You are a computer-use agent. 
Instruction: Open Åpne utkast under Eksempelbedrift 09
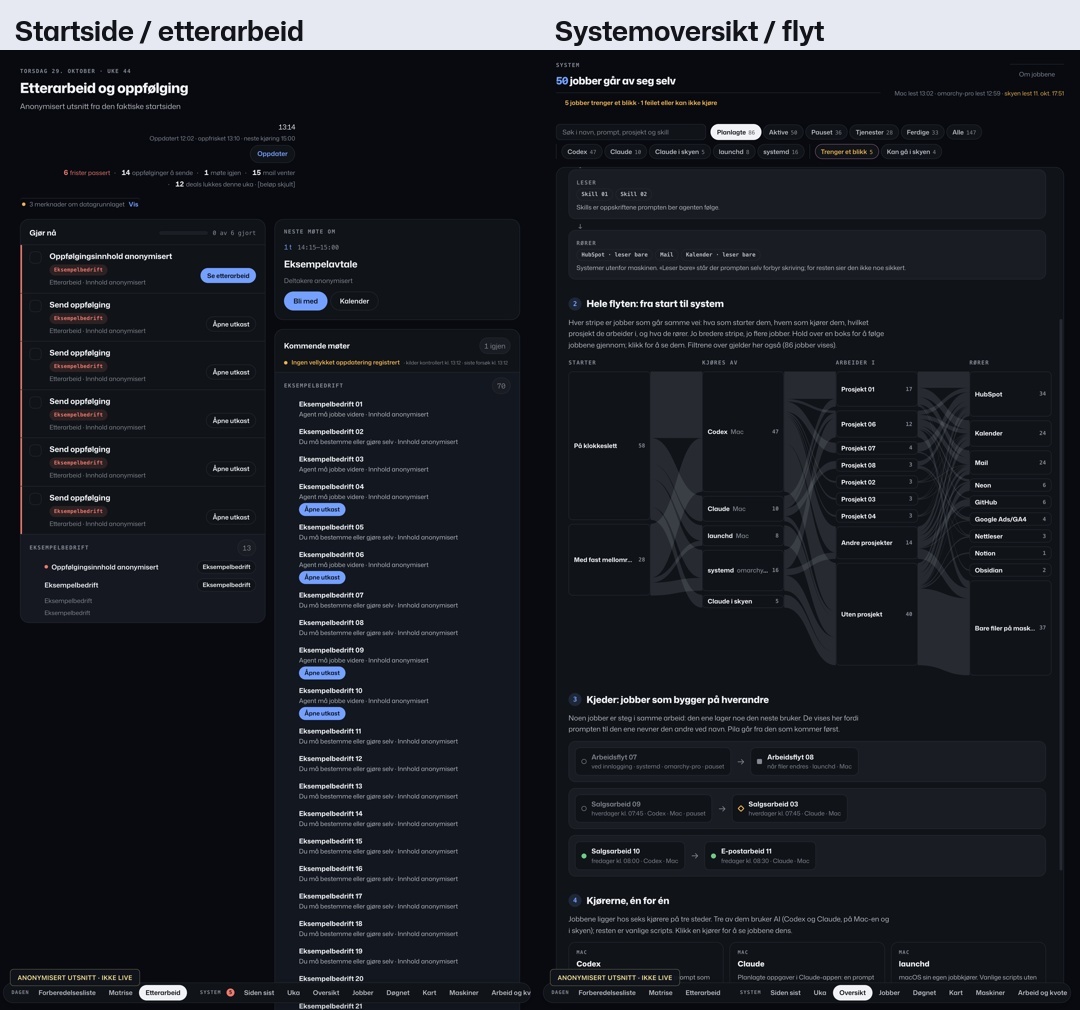click(x=322, y=672)
